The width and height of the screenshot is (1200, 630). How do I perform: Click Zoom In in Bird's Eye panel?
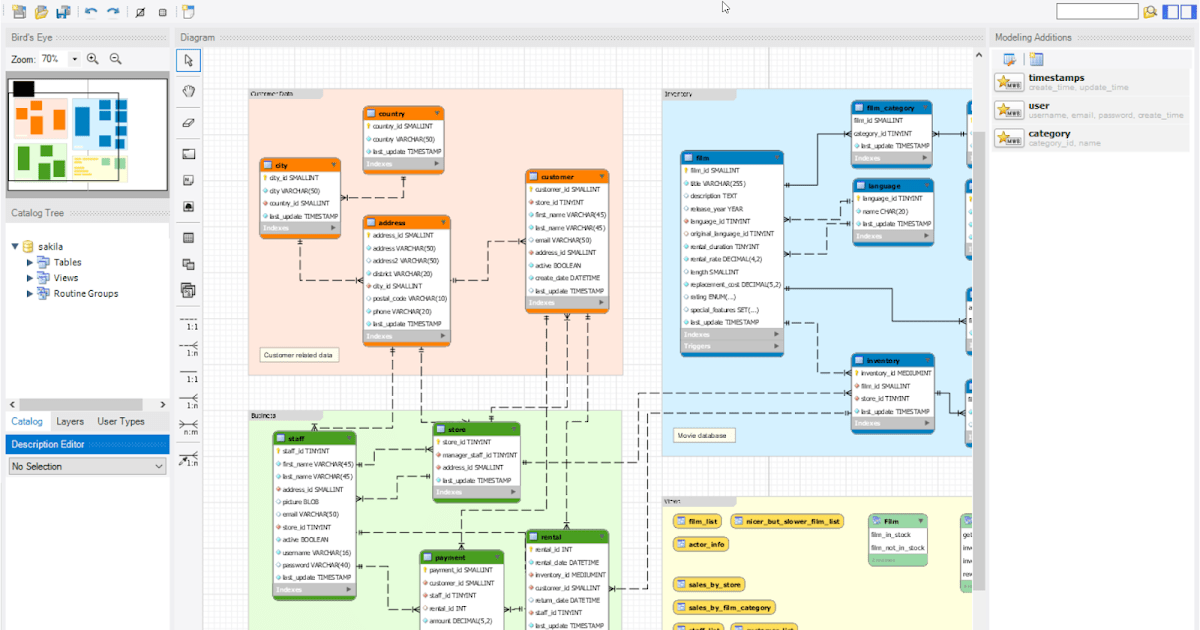tap(93, 59)
